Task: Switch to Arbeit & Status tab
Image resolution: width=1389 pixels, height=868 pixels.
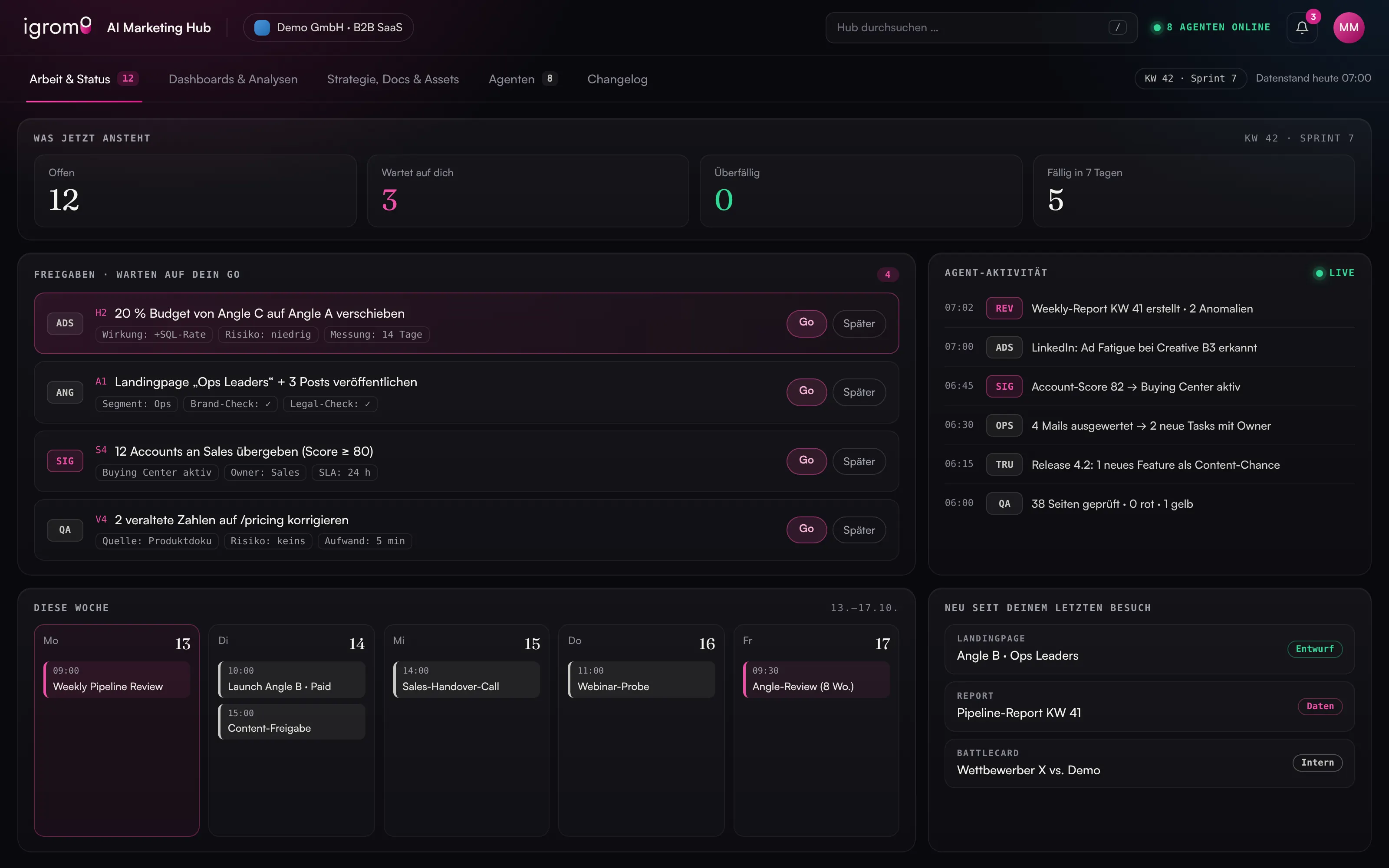Action: 84,79
